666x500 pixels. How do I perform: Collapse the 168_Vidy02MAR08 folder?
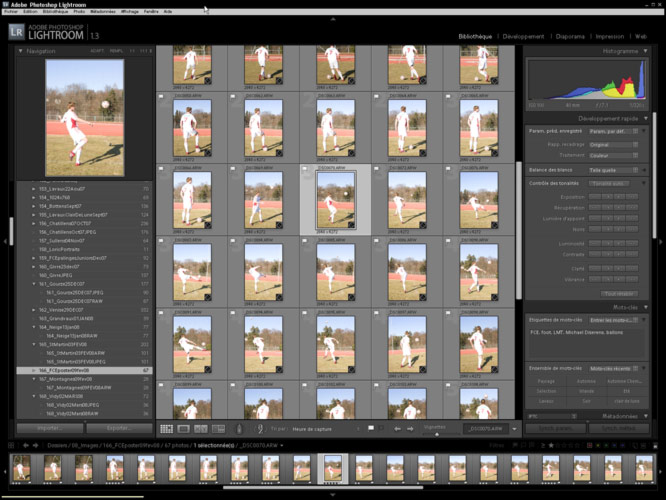33,398
